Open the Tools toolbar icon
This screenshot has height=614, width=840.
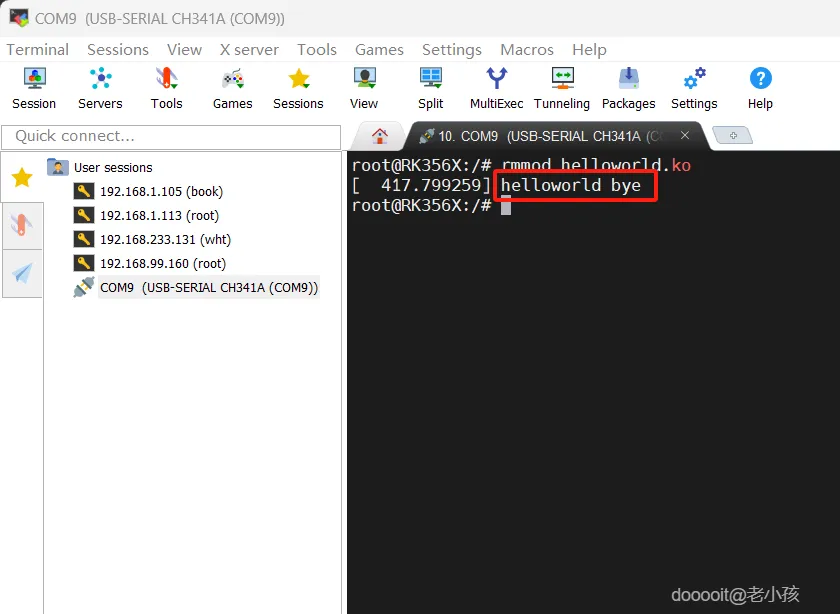tap(167, 88)
